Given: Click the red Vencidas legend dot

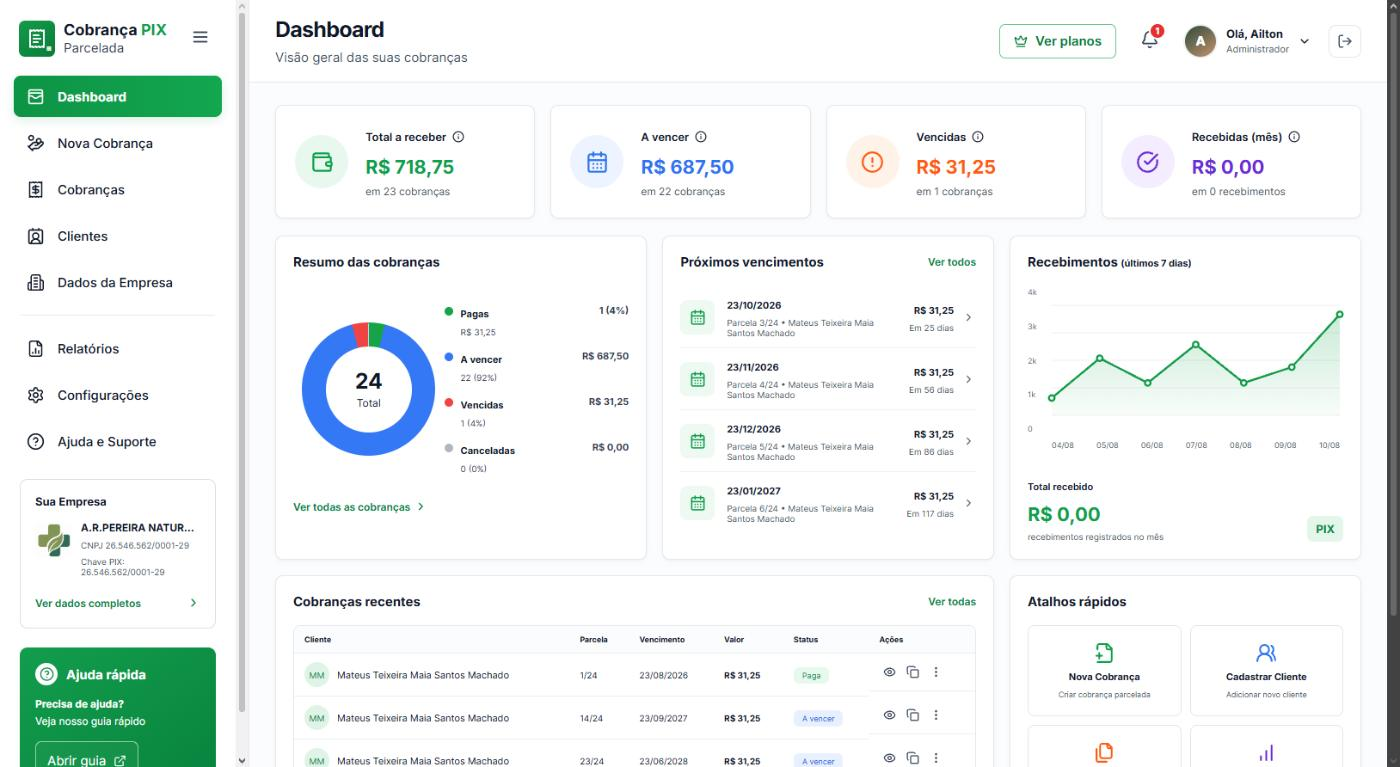Looking at the screenshot, I should click(450, 404).
